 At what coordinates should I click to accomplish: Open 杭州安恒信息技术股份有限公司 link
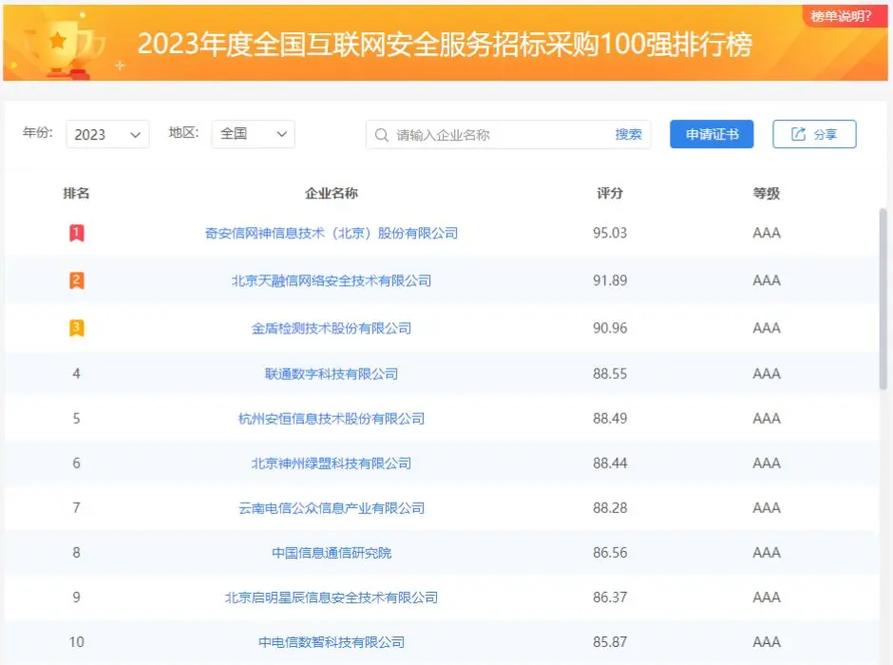click(331, 418)
